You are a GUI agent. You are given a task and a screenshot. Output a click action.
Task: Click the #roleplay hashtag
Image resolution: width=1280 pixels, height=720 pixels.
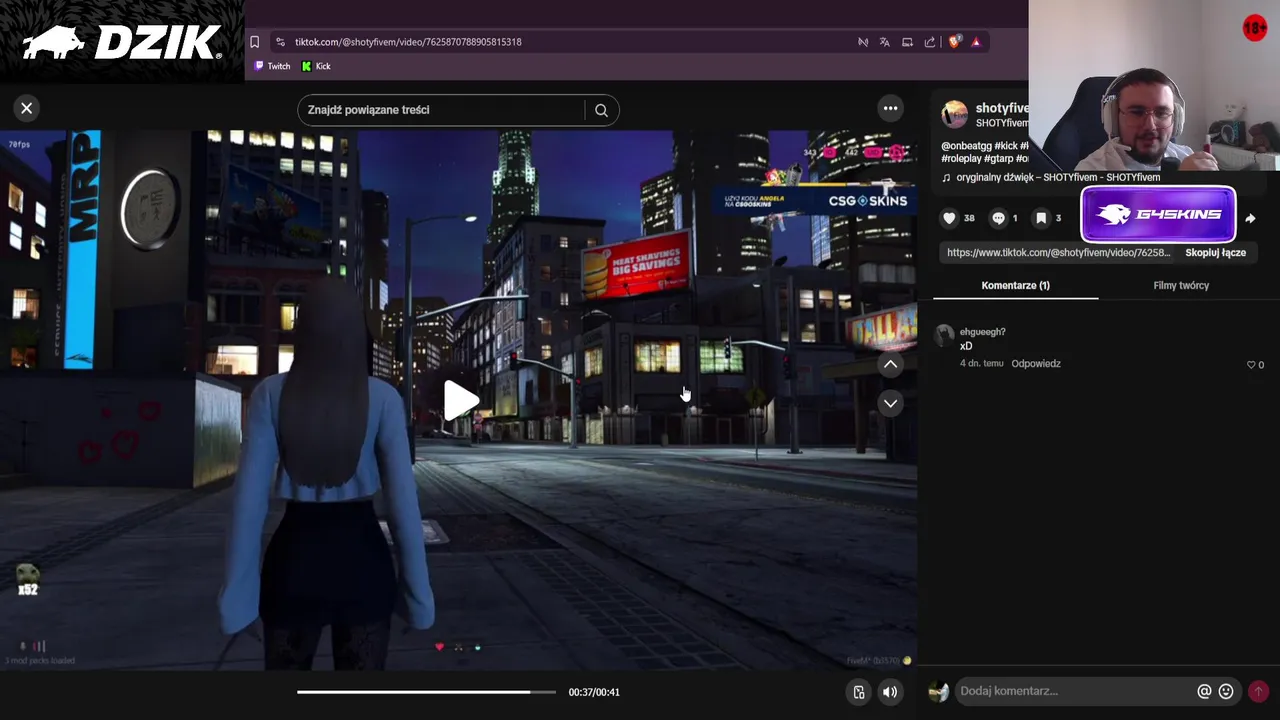pos(961,158)
